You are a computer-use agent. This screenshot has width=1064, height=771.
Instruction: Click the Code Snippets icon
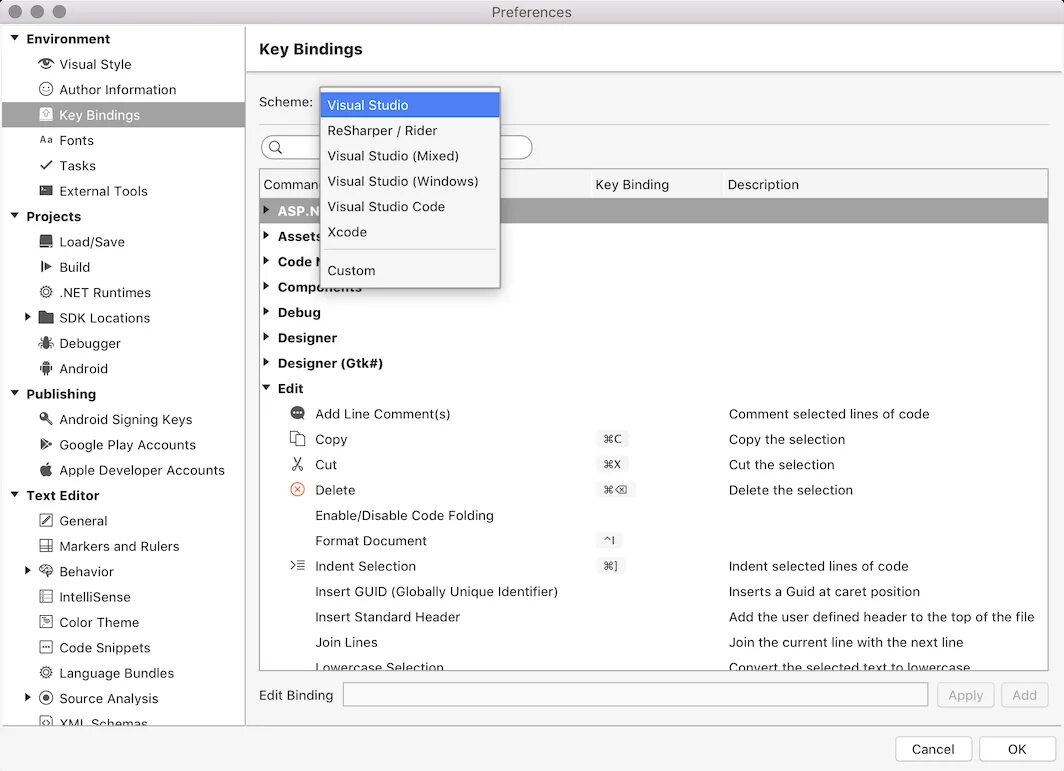46,647
